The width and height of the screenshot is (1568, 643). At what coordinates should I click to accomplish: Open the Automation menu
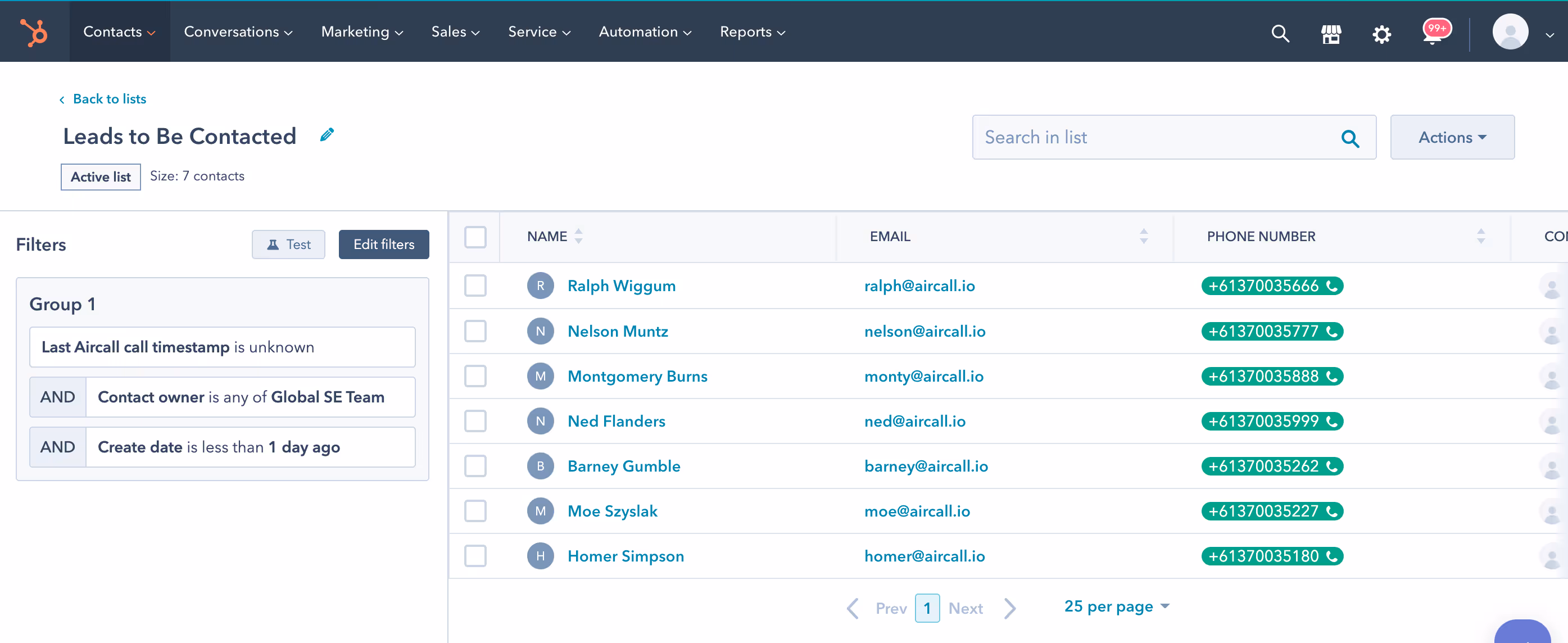click(x=645, y=31)
